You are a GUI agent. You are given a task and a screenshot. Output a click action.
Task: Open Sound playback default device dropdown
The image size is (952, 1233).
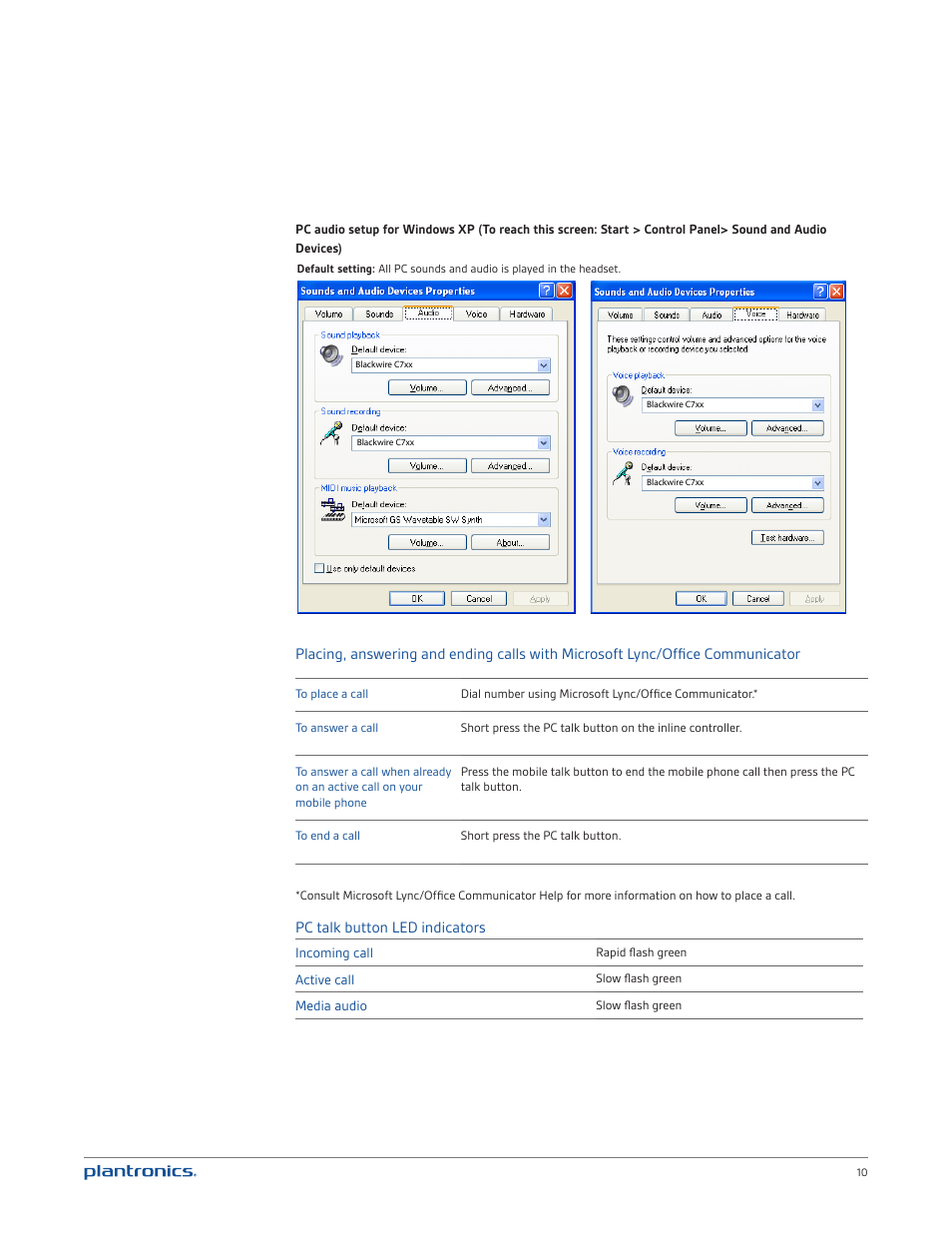pyautogui.click(x=544, y=365)
